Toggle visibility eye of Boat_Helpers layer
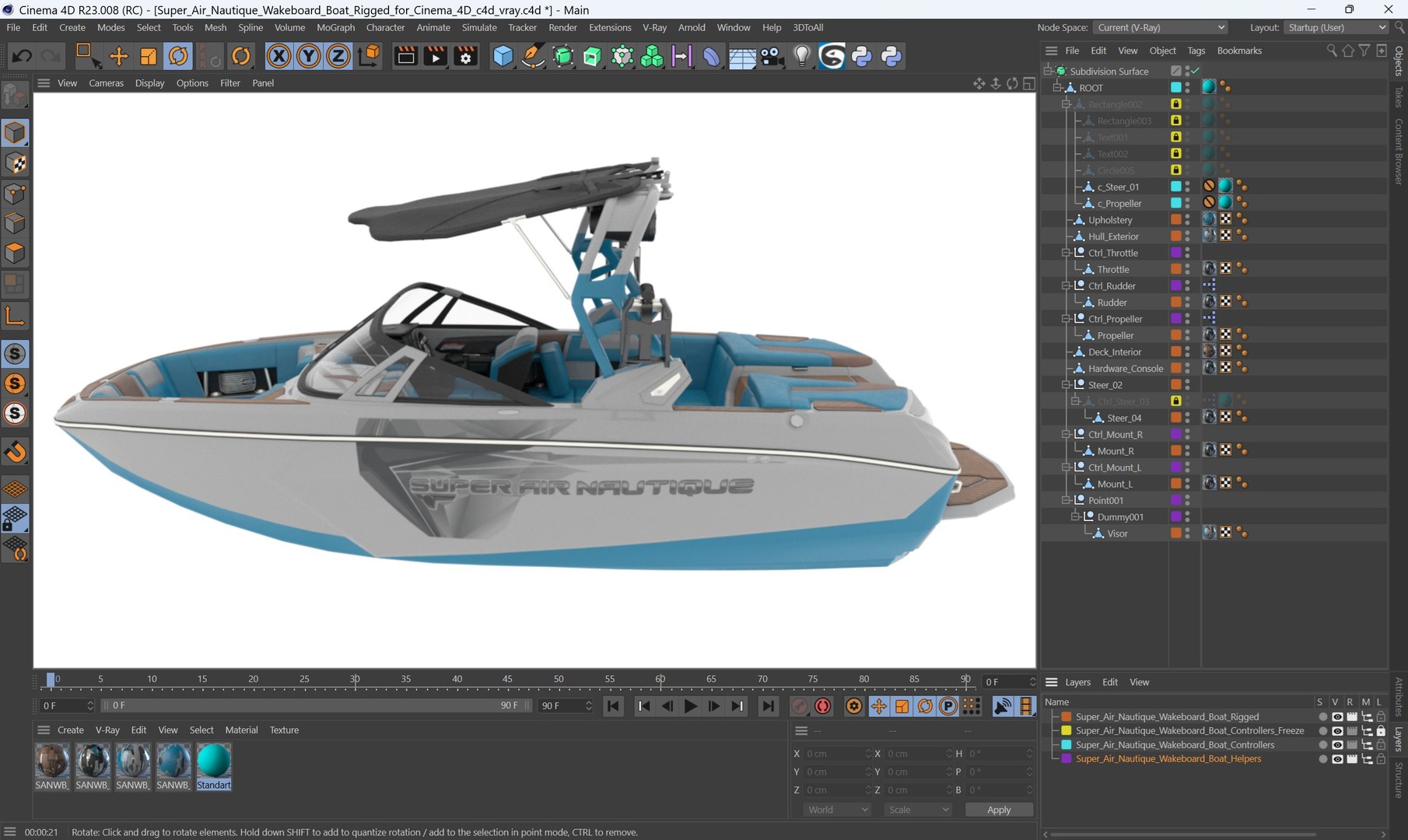Screen dimensions: 1408x840 coord(1337,759)
